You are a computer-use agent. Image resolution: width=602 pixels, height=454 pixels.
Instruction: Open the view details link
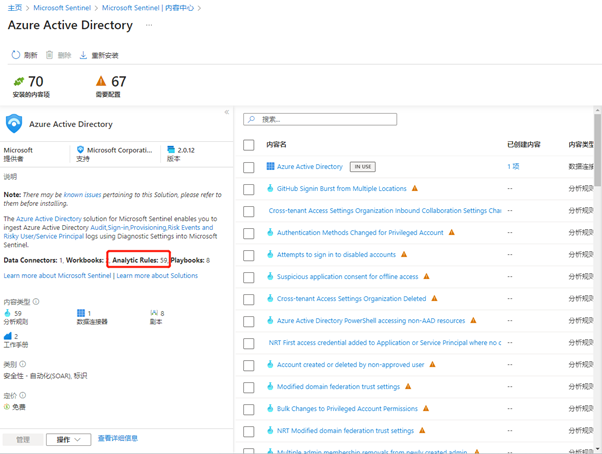(x=118, y=438)
